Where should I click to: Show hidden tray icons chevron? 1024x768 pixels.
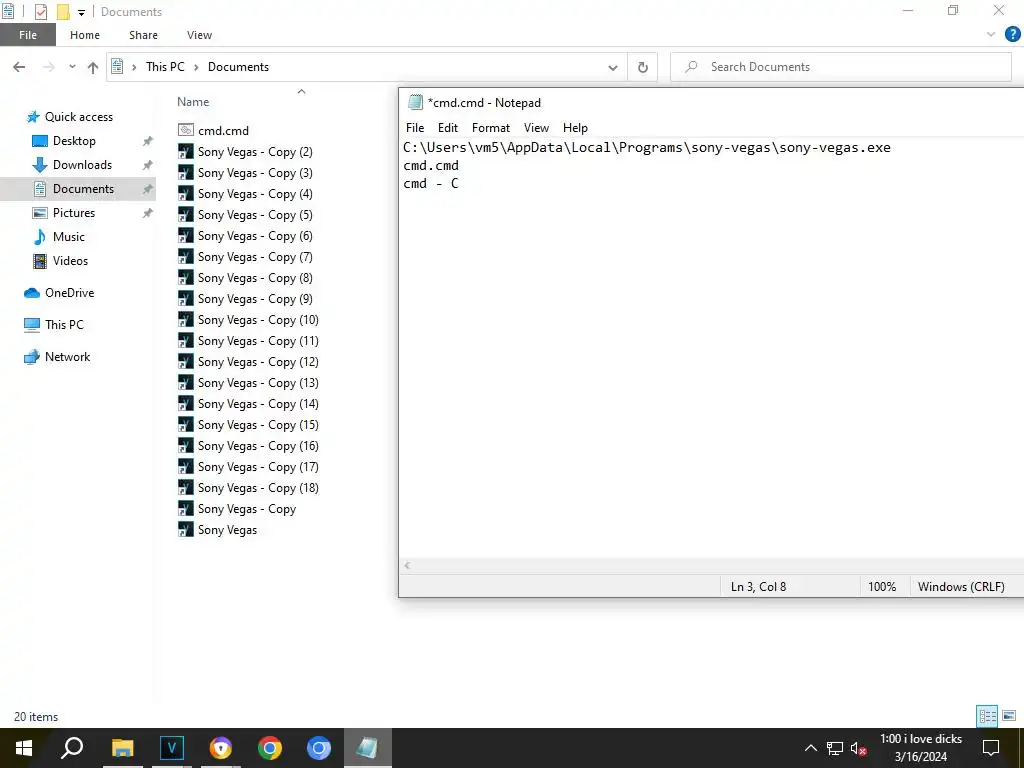pos(810,748)
